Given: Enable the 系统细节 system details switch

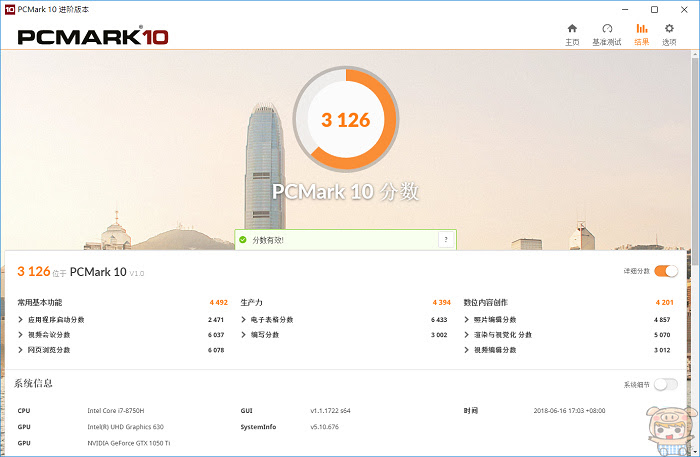Looking at the screenshot, I should pyautogui.click(x=666, y=384).
